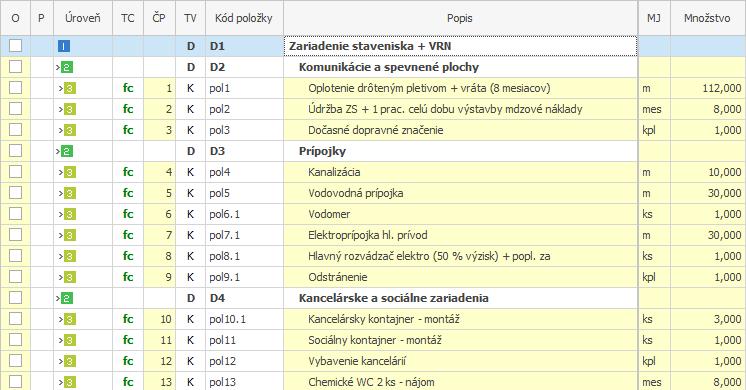
Task: Click the ČP column header
Action: (x=159, y=18)
